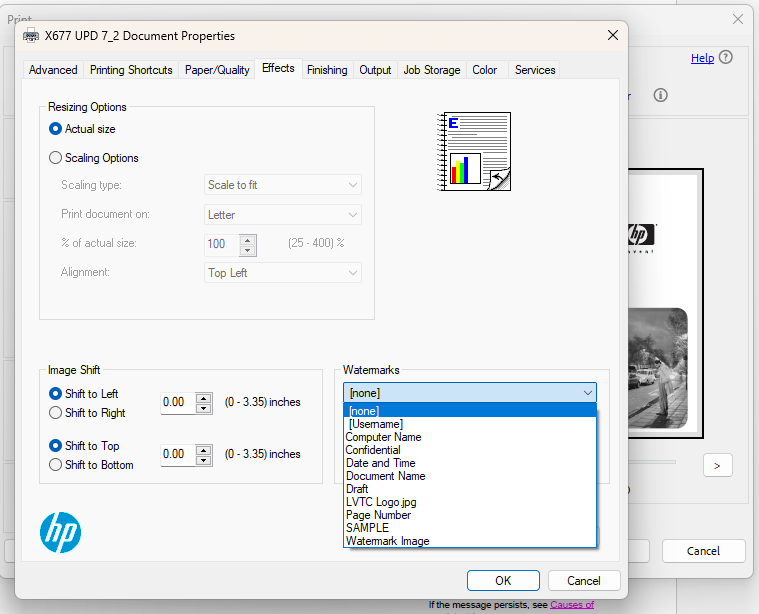Open the Job Storage tab
Screen dimensions: 759x614
click(432, 70)
